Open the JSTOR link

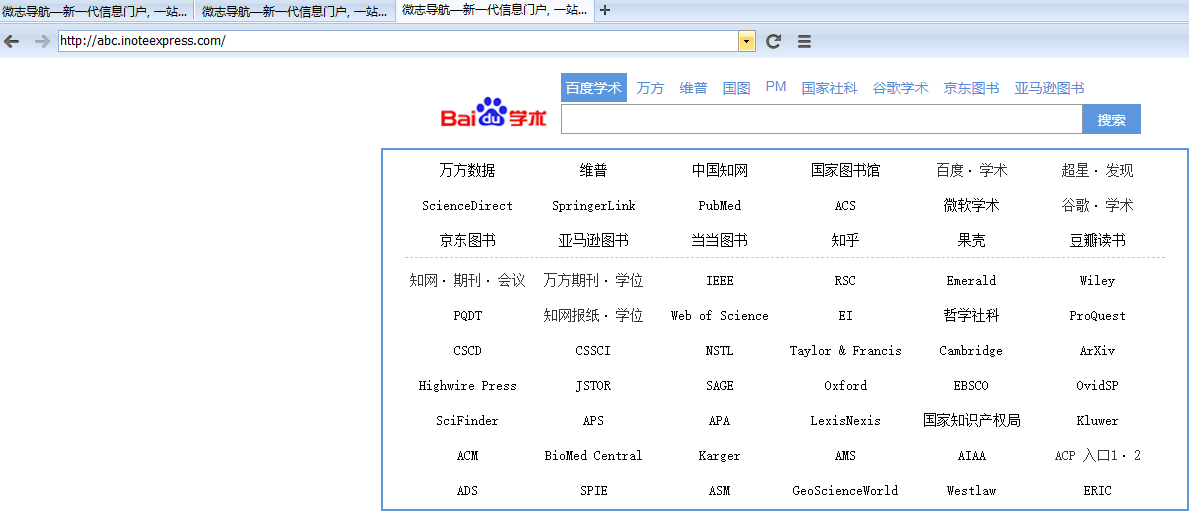point(594,385)
